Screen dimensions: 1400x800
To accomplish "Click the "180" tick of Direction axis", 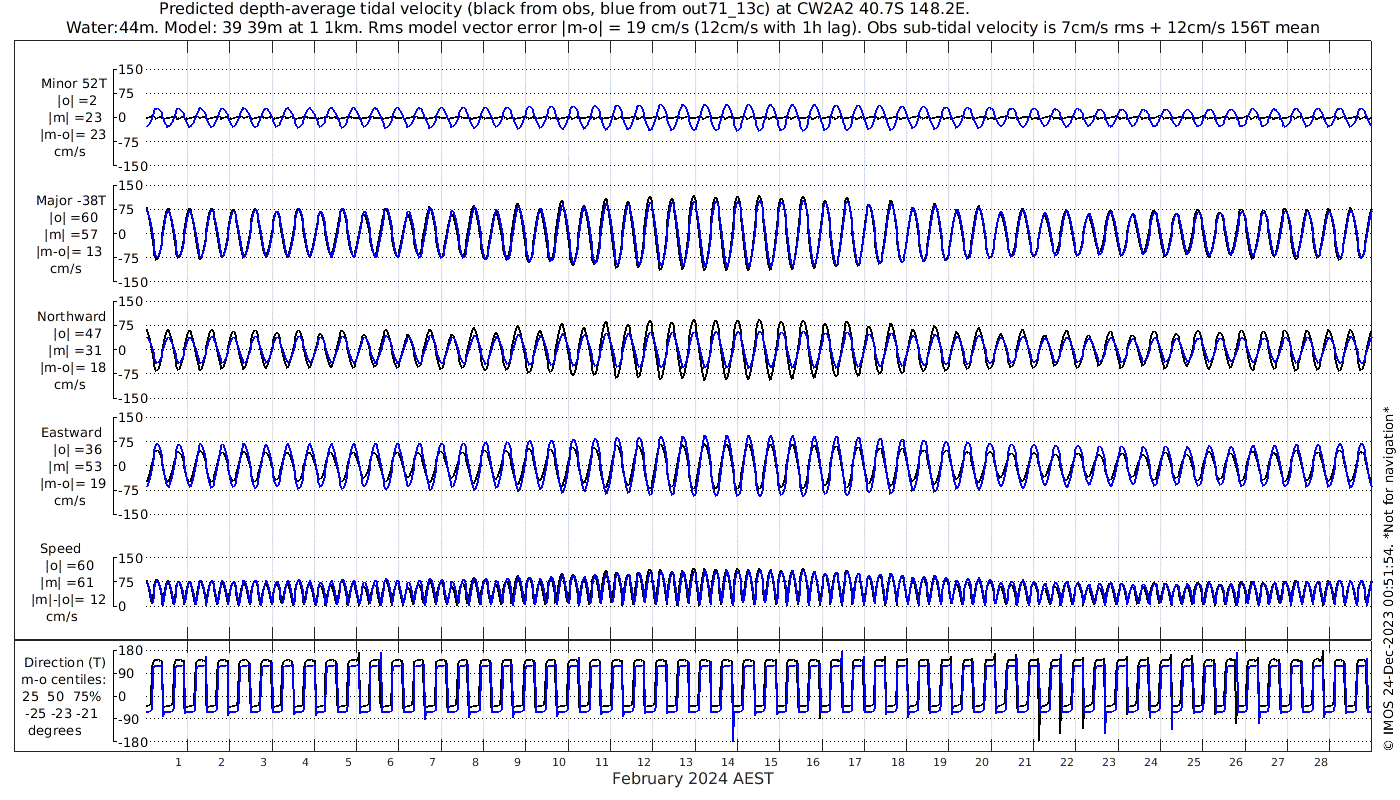I will pos(130,650).
